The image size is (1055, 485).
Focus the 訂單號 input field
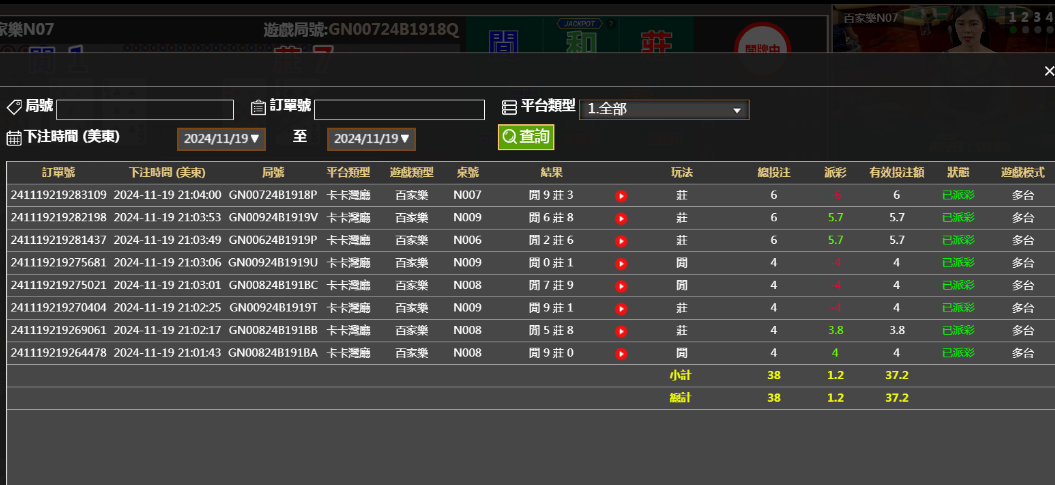pos(399,110)
